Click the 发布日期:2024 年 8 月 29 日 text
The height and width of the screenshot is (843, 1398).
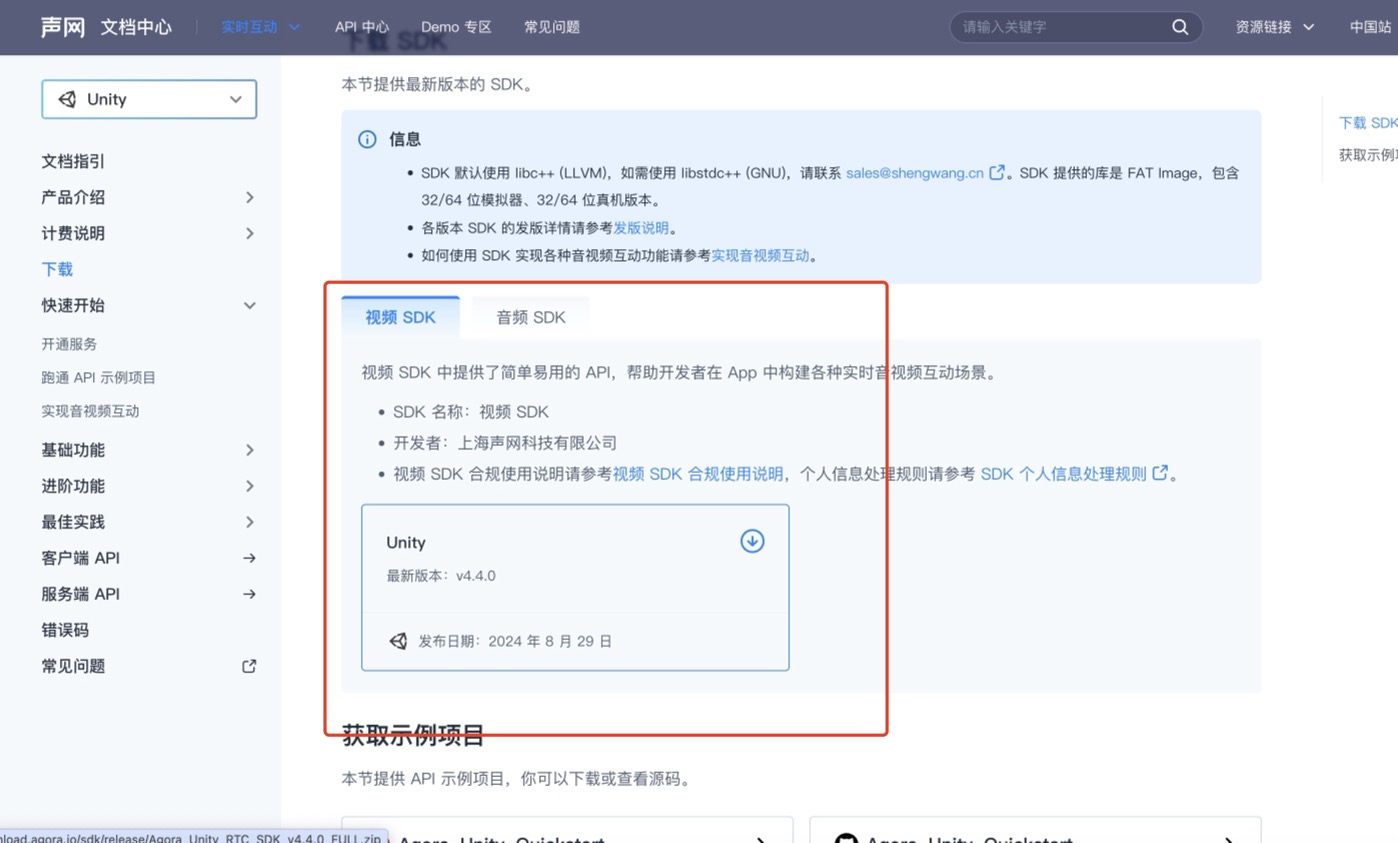click(515, 641)
